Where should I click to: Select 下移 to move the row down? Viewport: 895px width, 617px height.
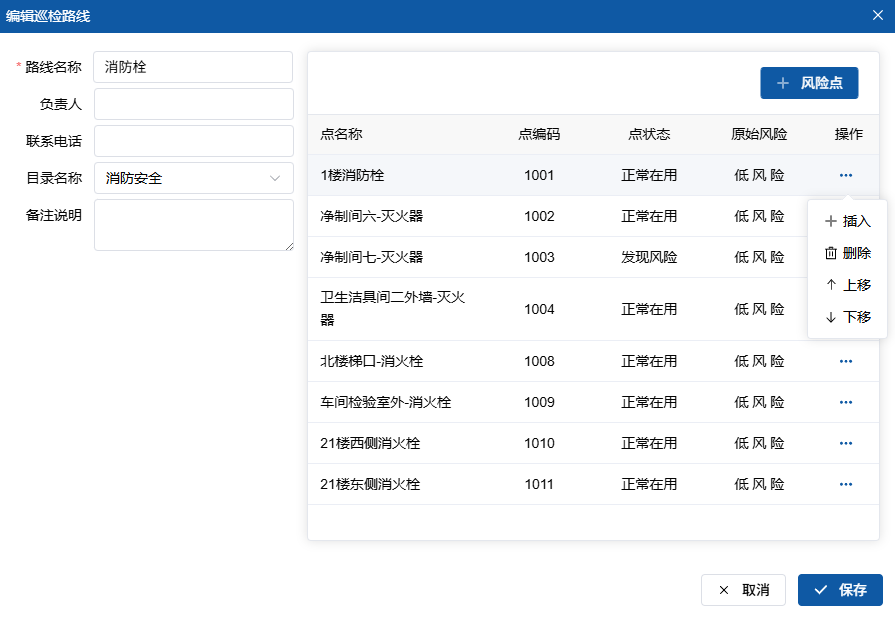click(x=847, y=317)
